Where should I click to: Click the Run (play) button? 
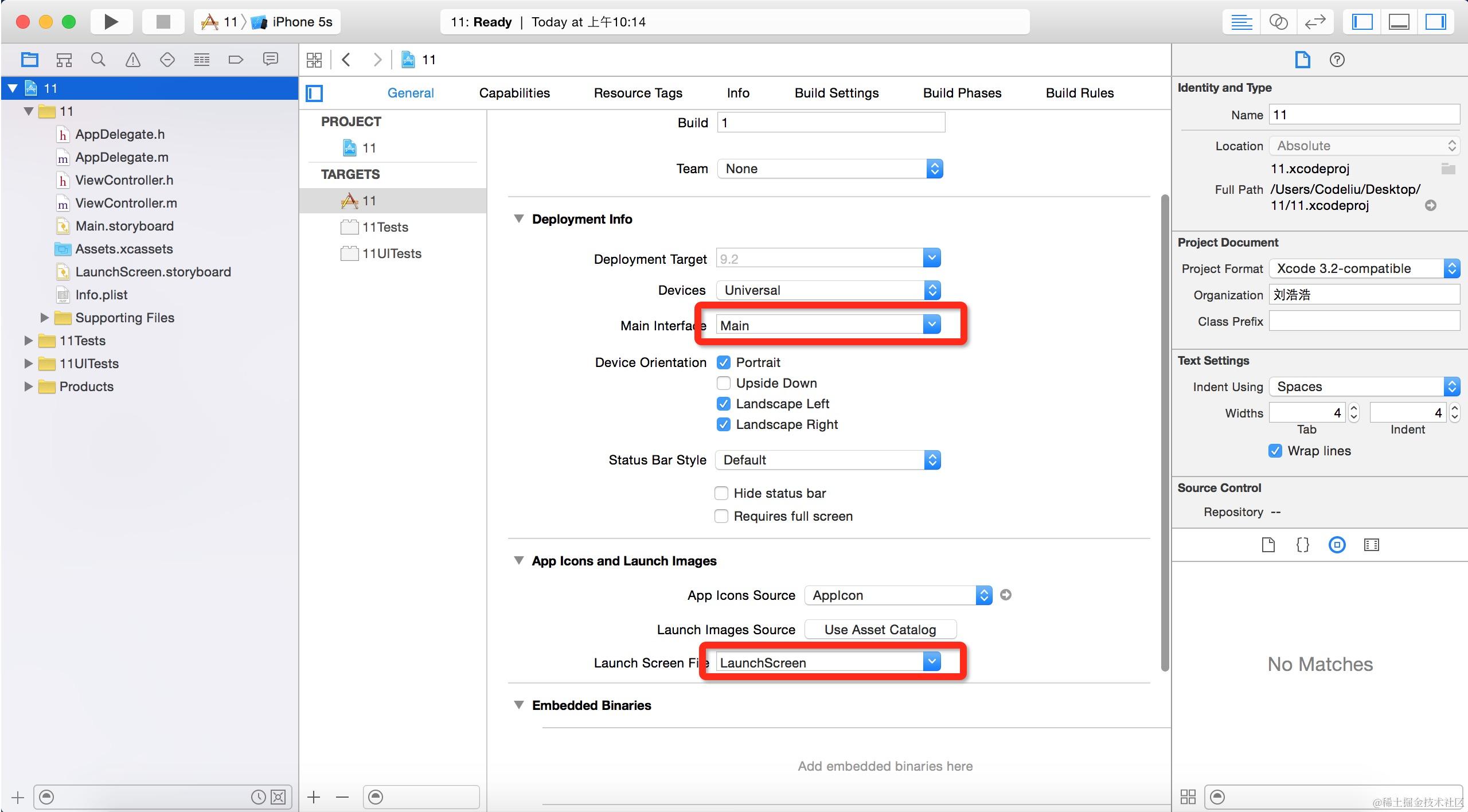[111, 22]
